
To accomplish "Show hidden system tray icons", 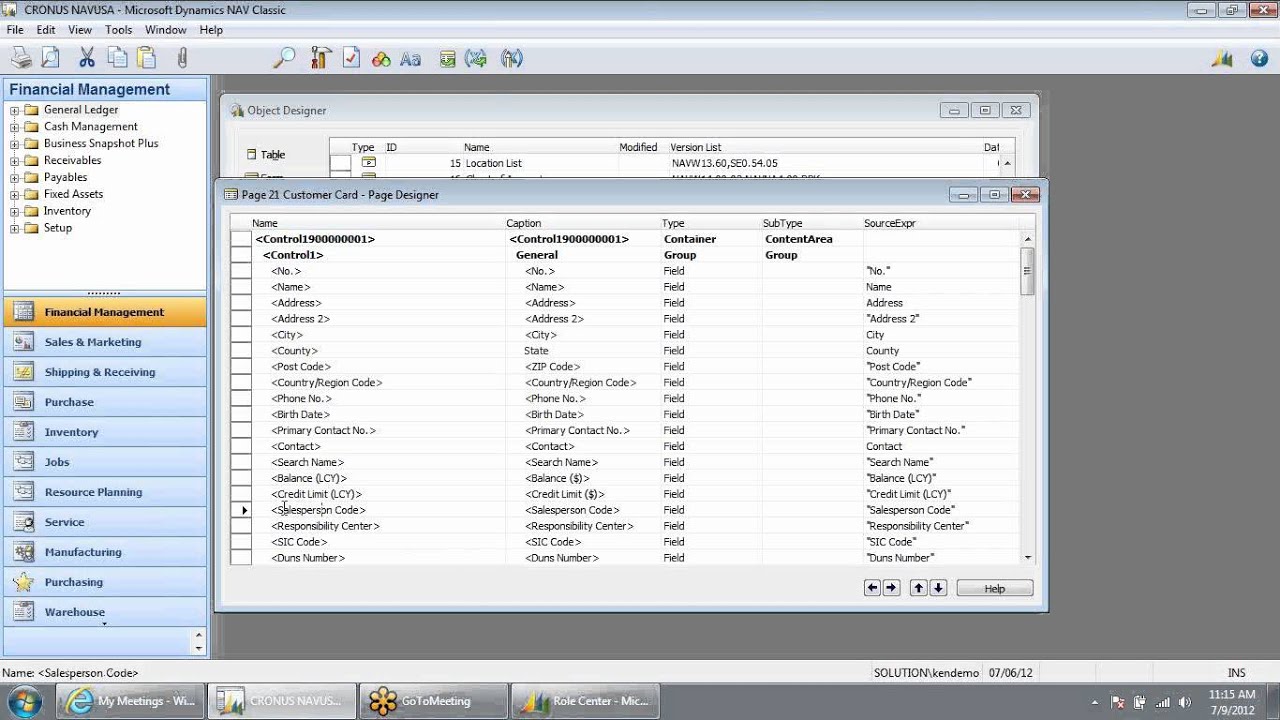I will (x=1095, y=702).
